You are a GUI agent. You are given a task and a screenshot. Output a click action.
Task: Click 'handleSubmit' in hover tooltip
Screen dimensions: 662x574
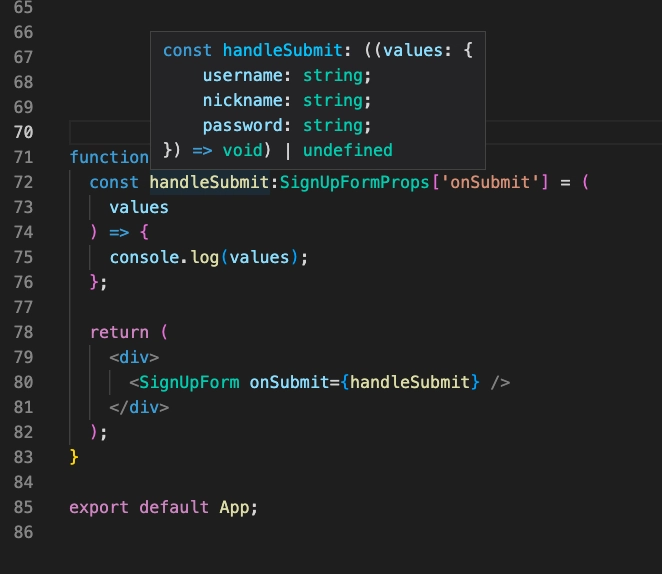[x=282, y=50]
